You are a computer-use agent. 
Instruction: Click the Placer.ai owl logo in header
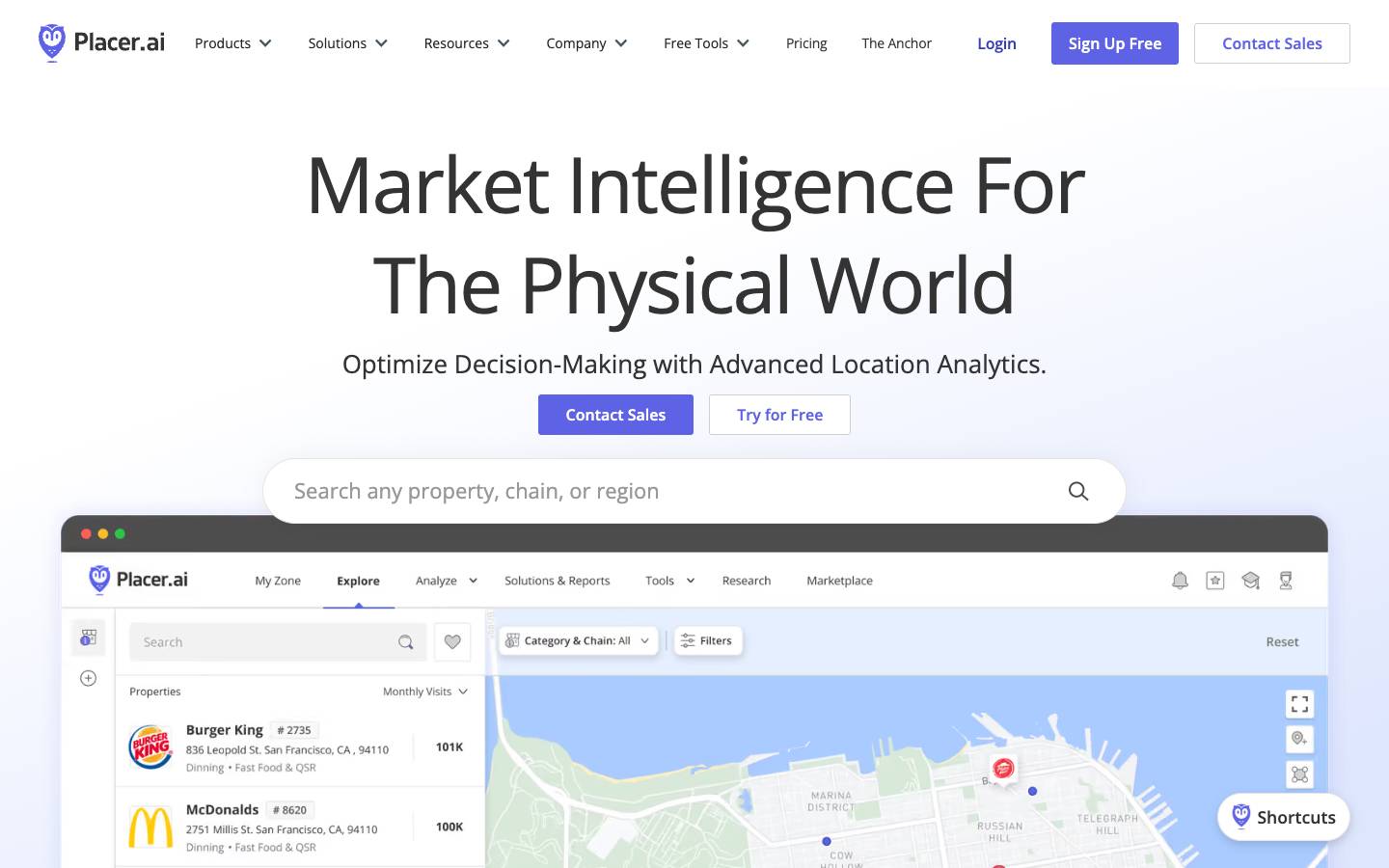coord(101,43)
